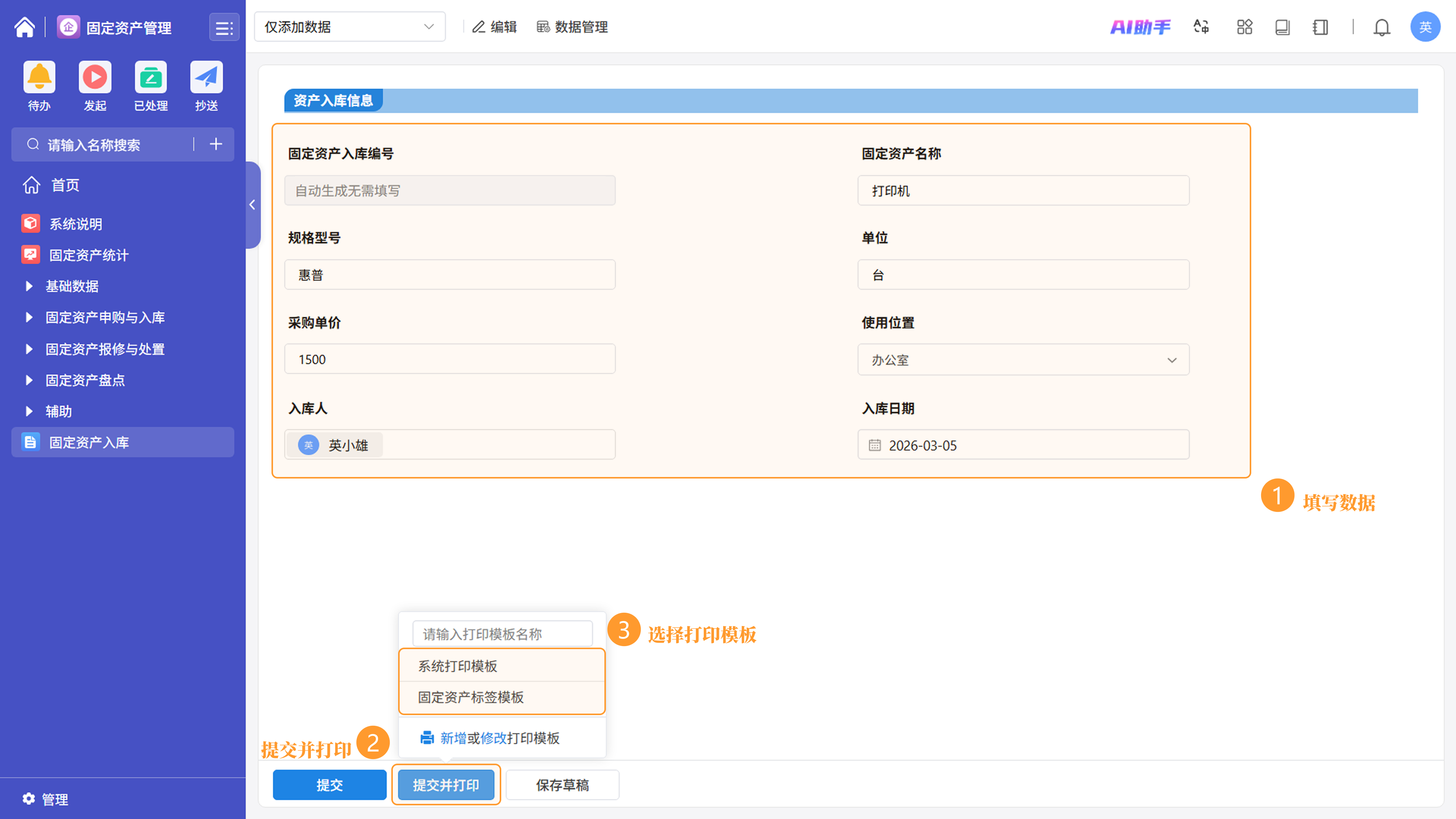This screenshot has height=819, width=1456.
Task: Open the notification bell in top bar
Action: click(x=1381, y=27)
